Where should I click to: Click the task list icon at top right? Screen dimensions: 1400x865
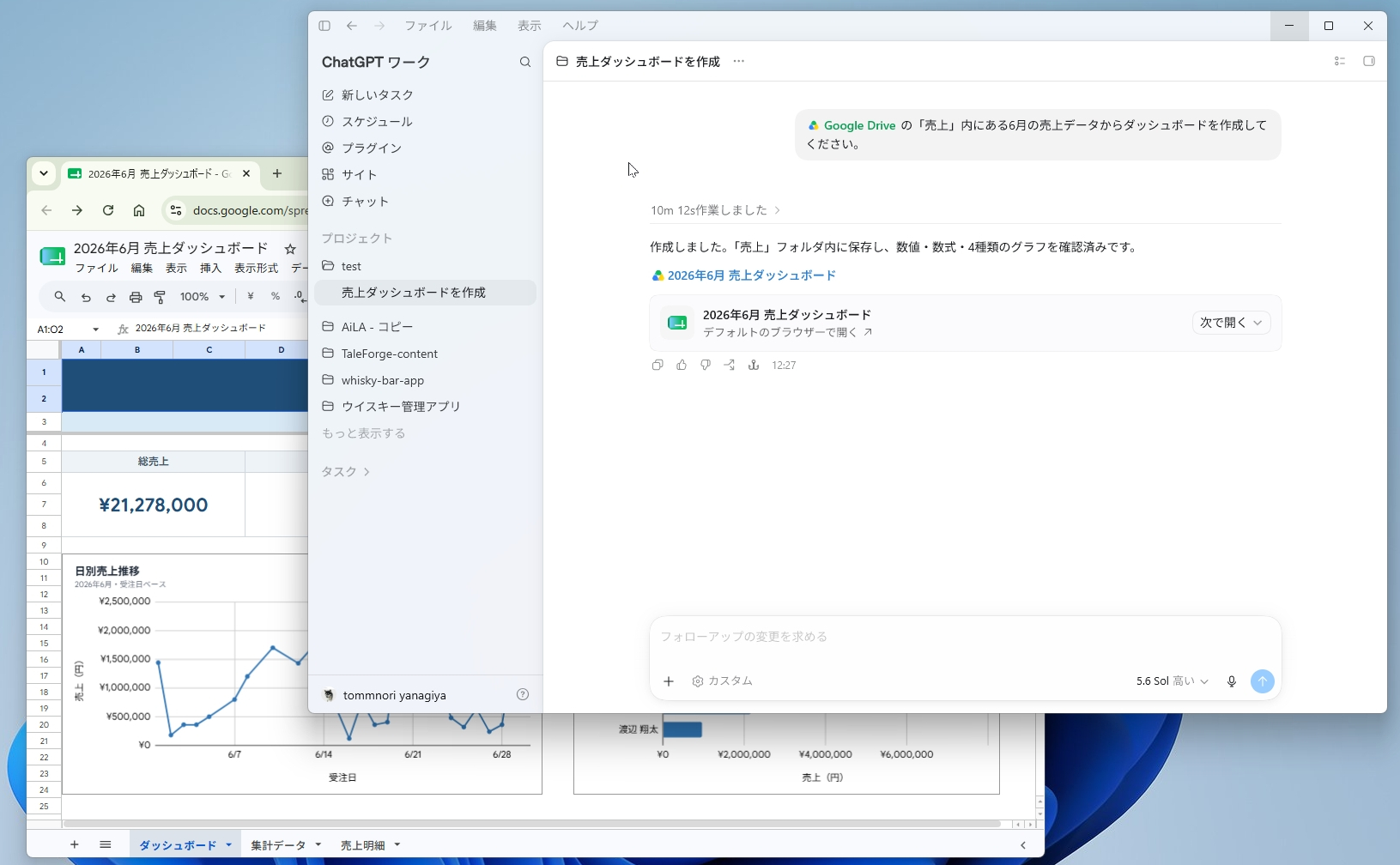[1340, 61]
